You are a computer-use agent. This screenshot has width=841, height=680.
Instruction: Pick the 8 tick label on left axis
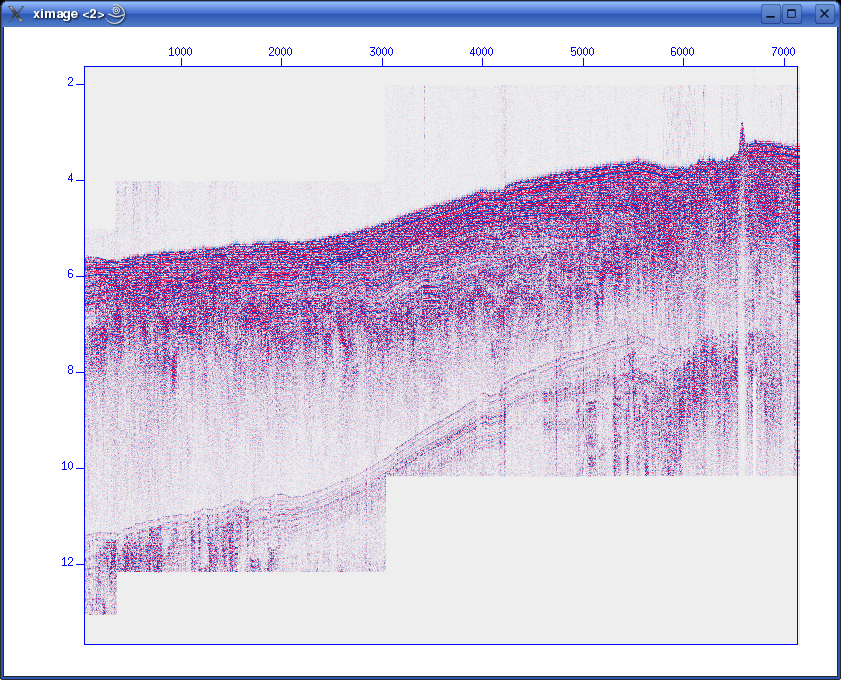pos(70,371)
